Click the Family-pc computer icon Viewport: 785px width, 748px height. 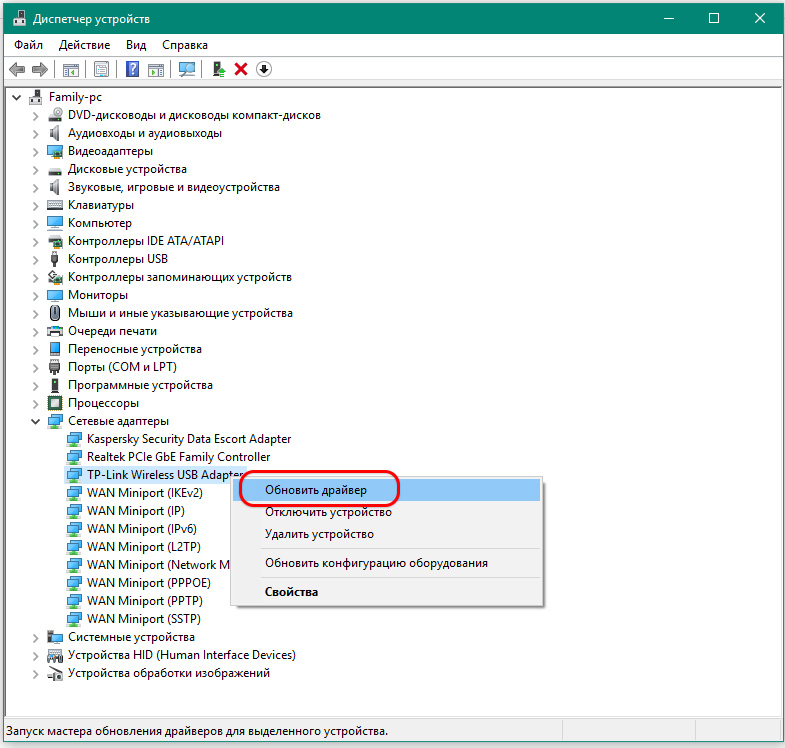[36, 97]
